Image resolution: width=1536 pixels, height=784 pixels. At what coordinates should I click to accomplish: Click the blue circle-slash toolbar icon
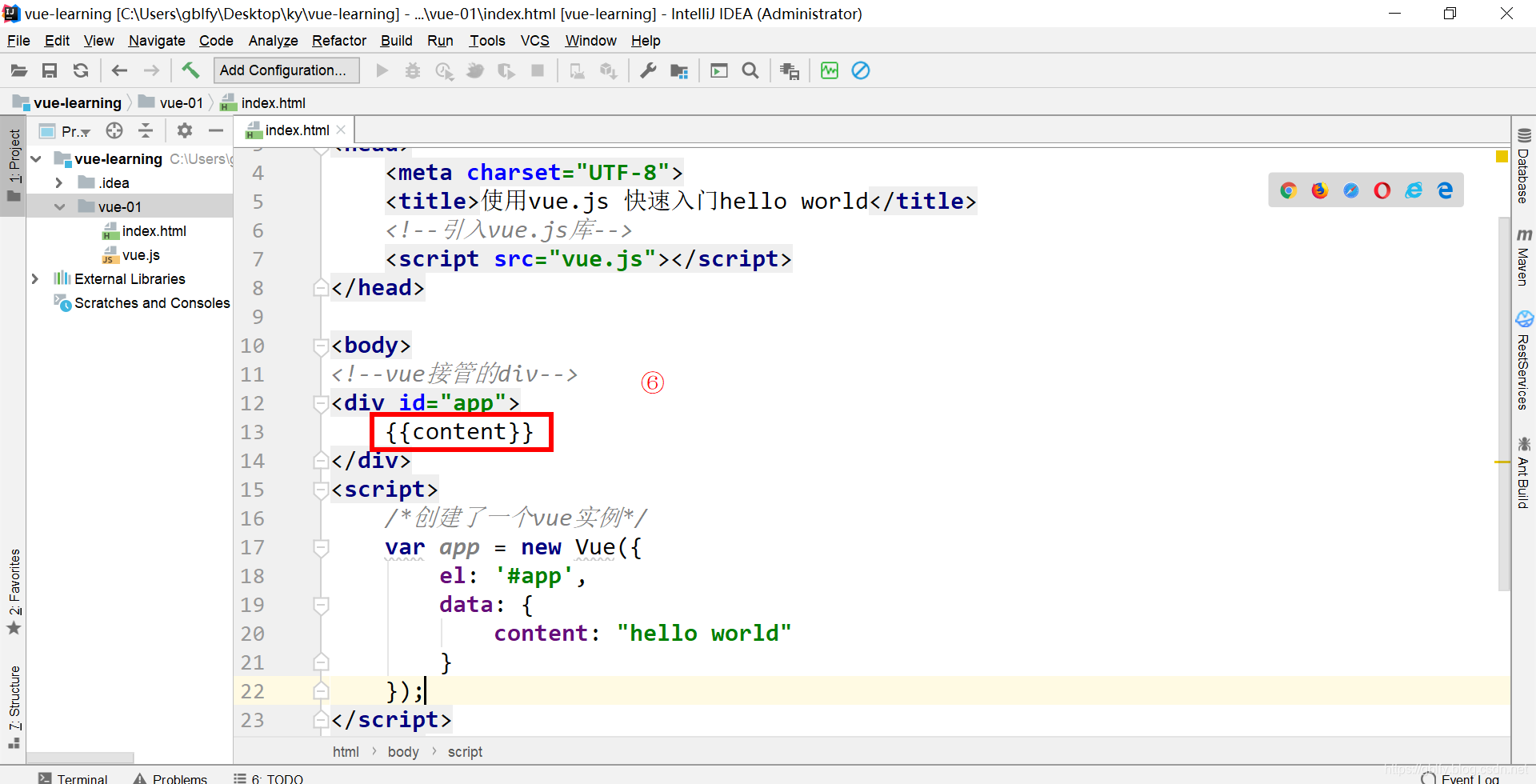click(861, 71)
